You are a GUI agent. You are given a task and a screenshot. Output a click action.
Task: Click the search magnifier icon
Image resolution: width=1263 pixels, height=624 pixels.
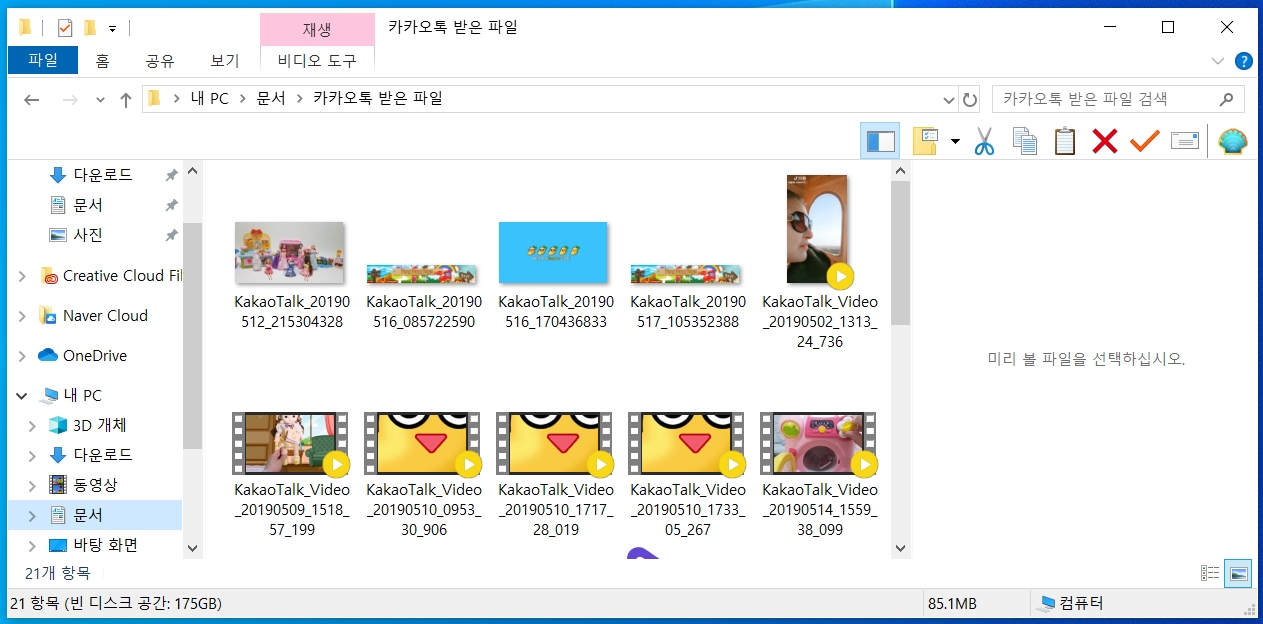tap(1227, 99)
